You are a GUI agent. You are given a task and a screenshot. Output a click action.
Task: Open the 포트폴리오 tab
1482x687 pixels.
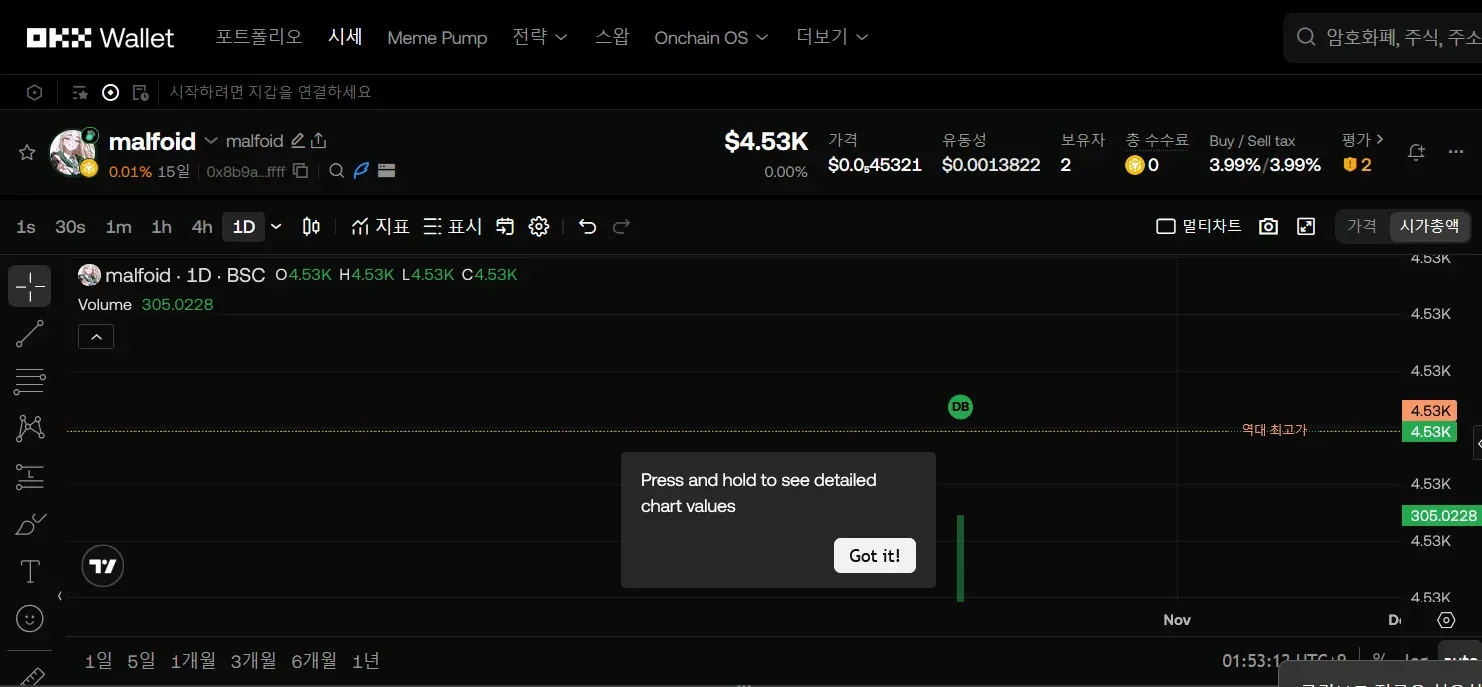click(258, 37)
